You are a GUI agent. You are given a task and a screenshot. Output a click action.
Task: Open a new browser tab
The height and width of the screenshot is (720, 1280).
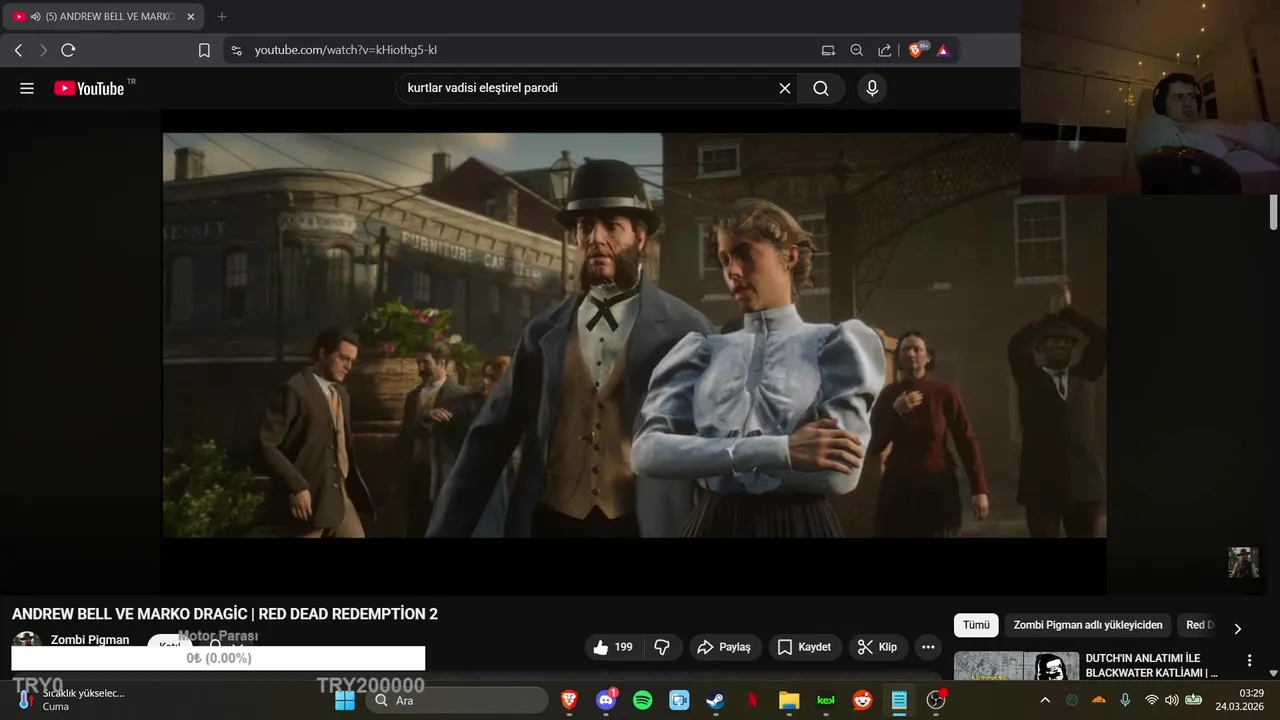[222, 17]
